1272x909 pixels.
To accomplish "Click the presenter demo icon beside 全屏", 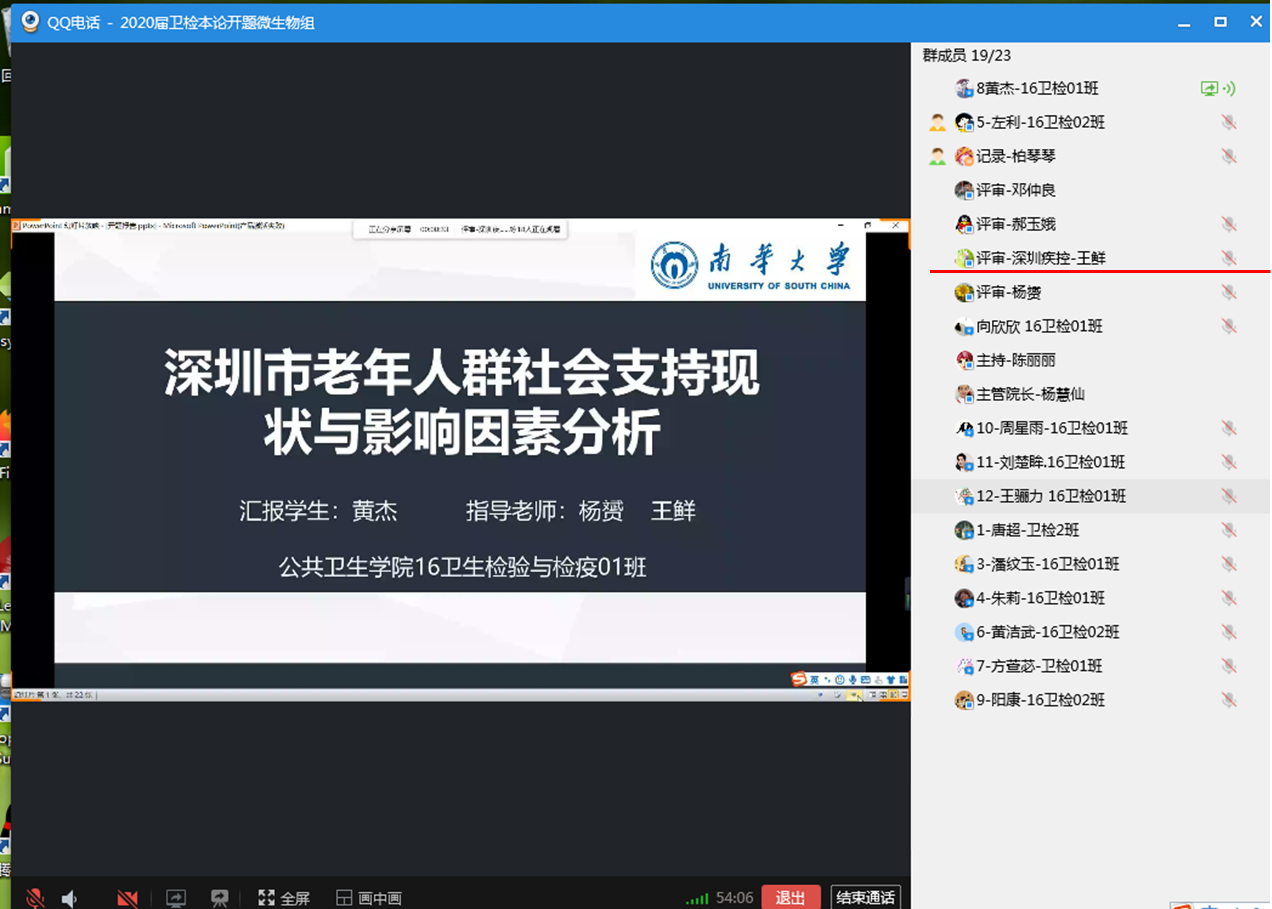I will pos(220,898).
